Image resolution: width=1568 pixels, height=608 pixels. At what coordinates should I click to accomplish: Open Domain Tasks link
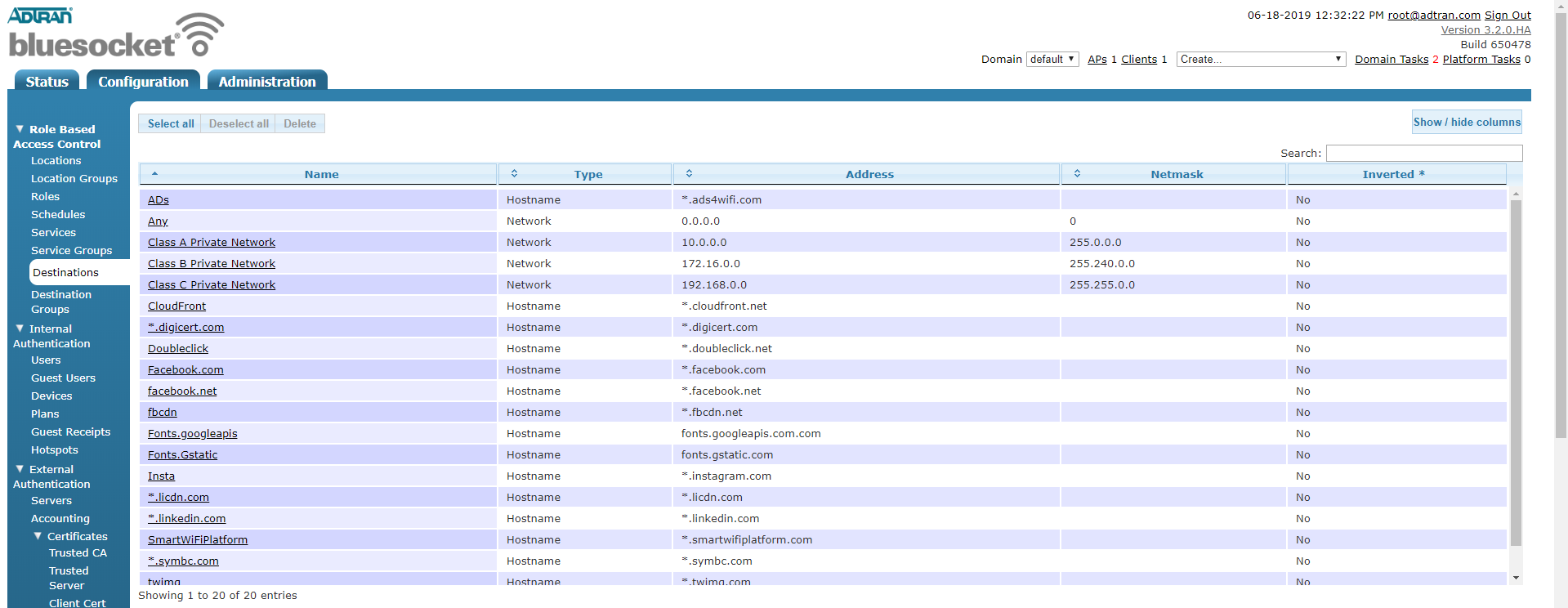[x=1392, y=59]
